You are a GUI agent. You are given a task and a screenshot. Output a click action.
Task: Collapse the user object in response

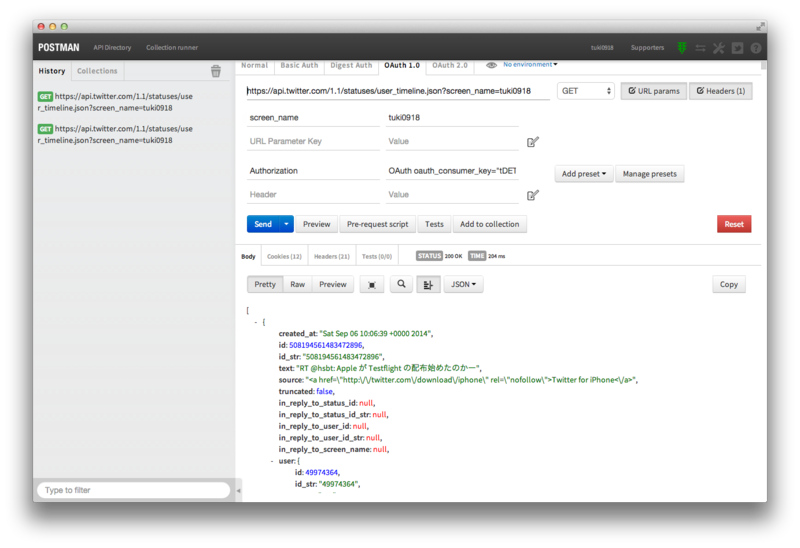[x=272, y=461]
